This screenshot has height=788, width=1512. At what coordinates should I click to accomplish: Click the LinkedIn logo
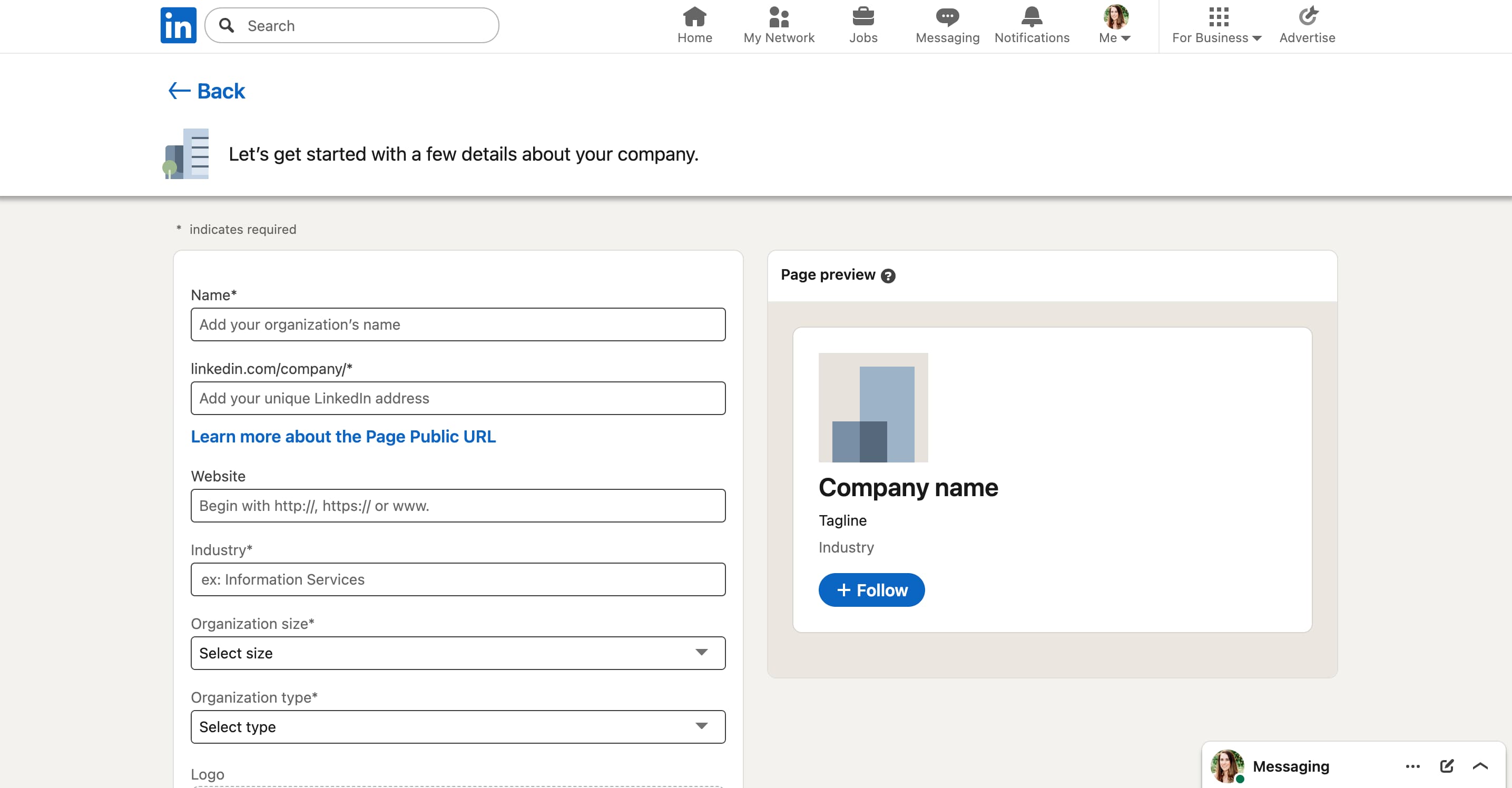pos(178,25)
